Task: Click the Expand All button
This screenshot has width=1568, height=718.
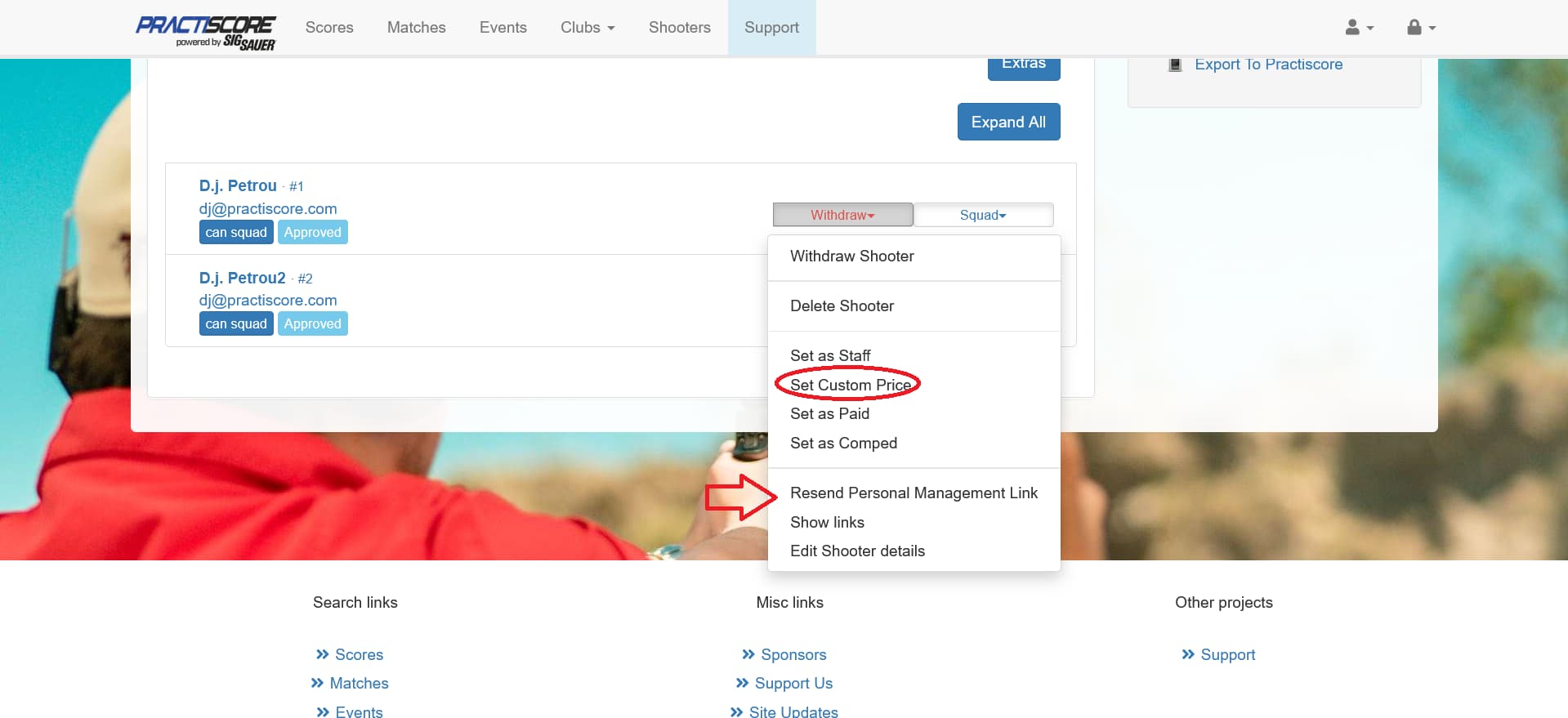Action: (1008, 122)
